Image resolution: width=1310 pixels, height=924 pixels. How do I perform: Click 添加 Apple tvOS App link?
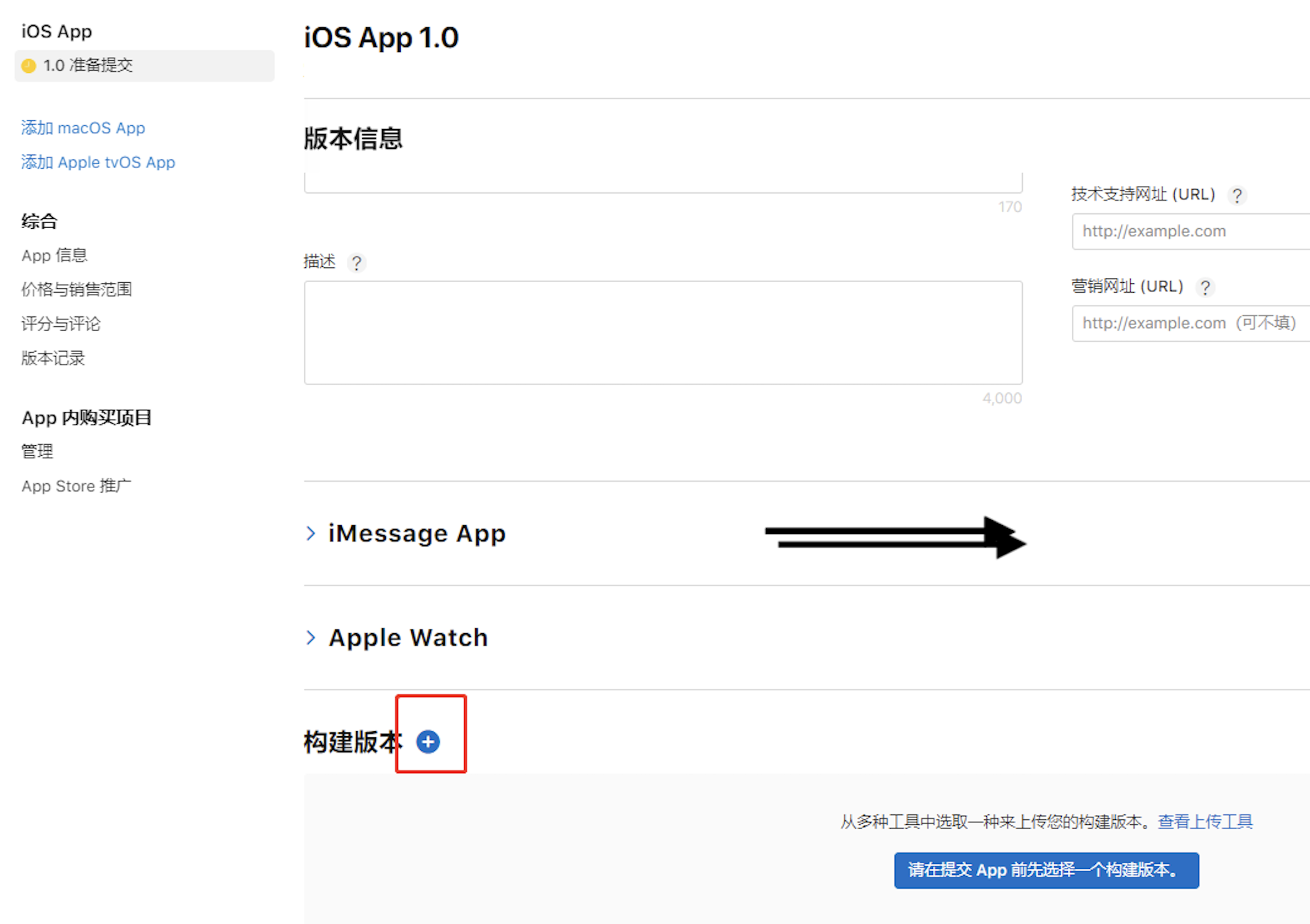(x=97, y=162)
